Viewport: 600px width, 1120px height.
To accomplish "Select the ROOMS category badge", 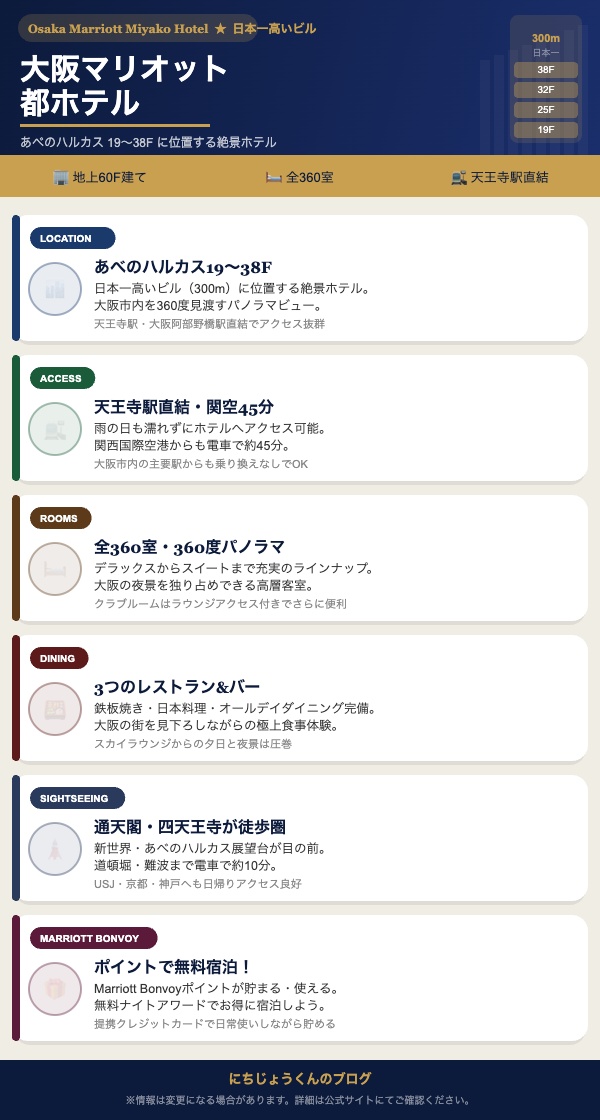I will 60,518.
